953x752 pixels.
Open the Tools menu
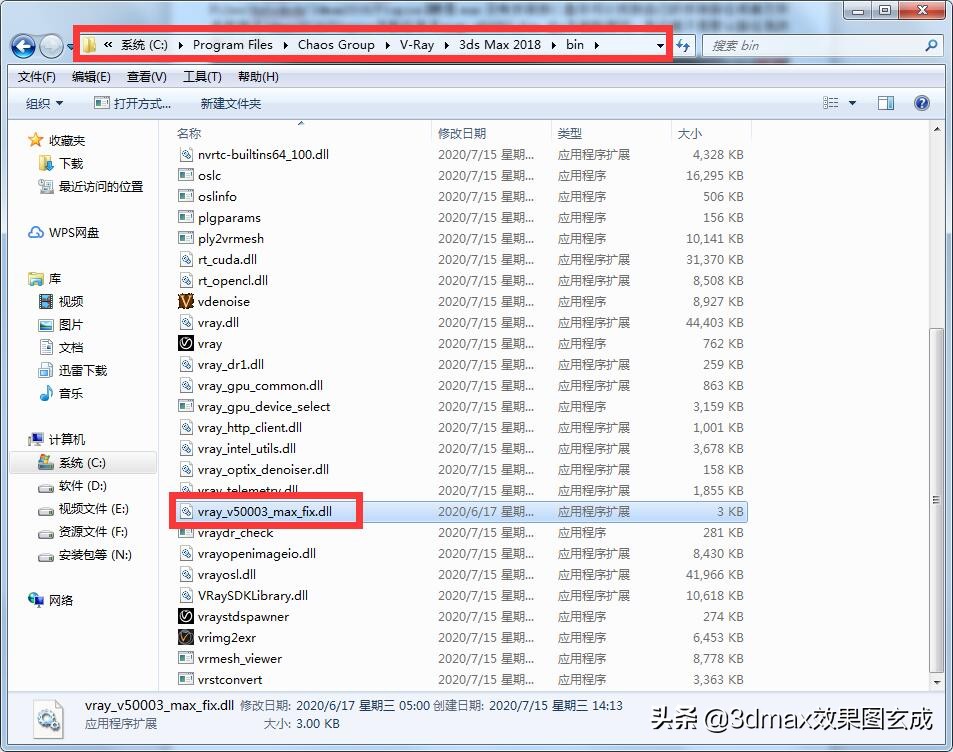(x=202, y=77)
